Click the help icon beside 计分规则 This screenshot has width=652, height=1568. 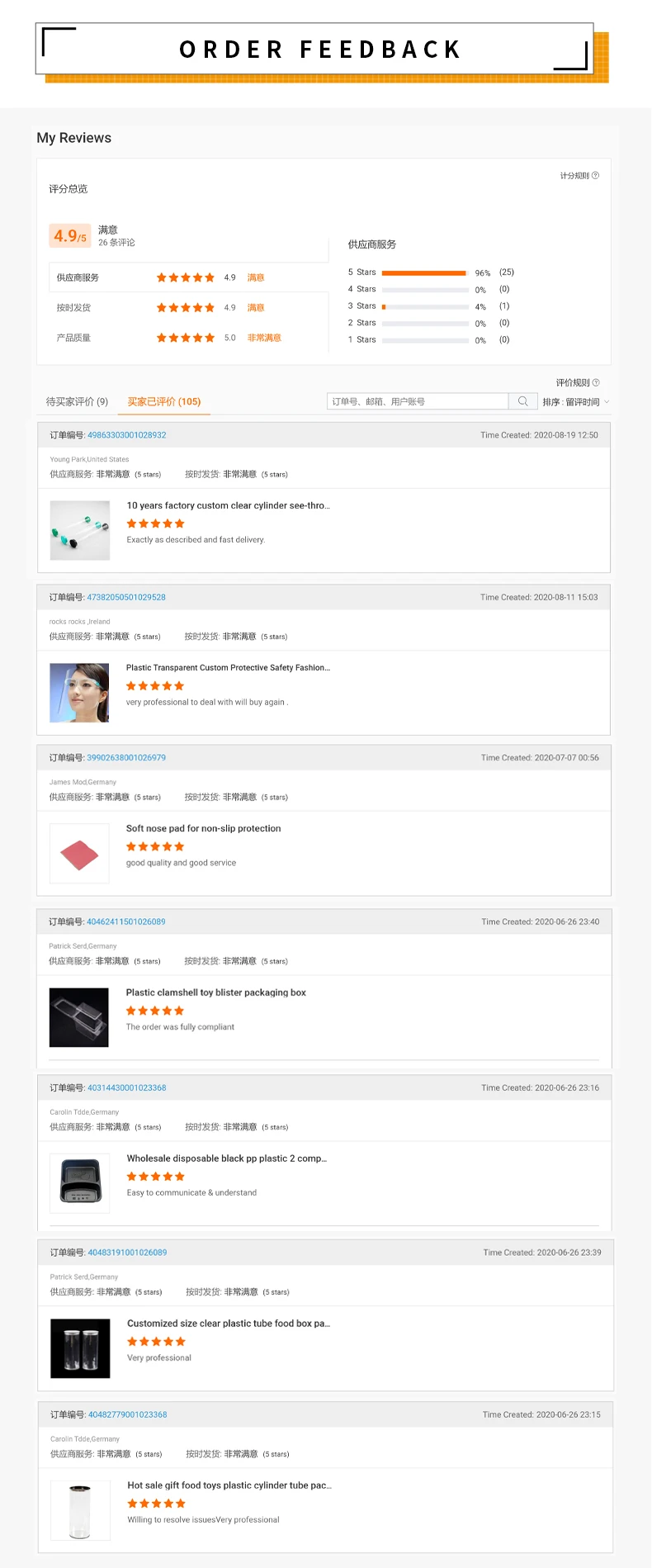click(596, 175)
